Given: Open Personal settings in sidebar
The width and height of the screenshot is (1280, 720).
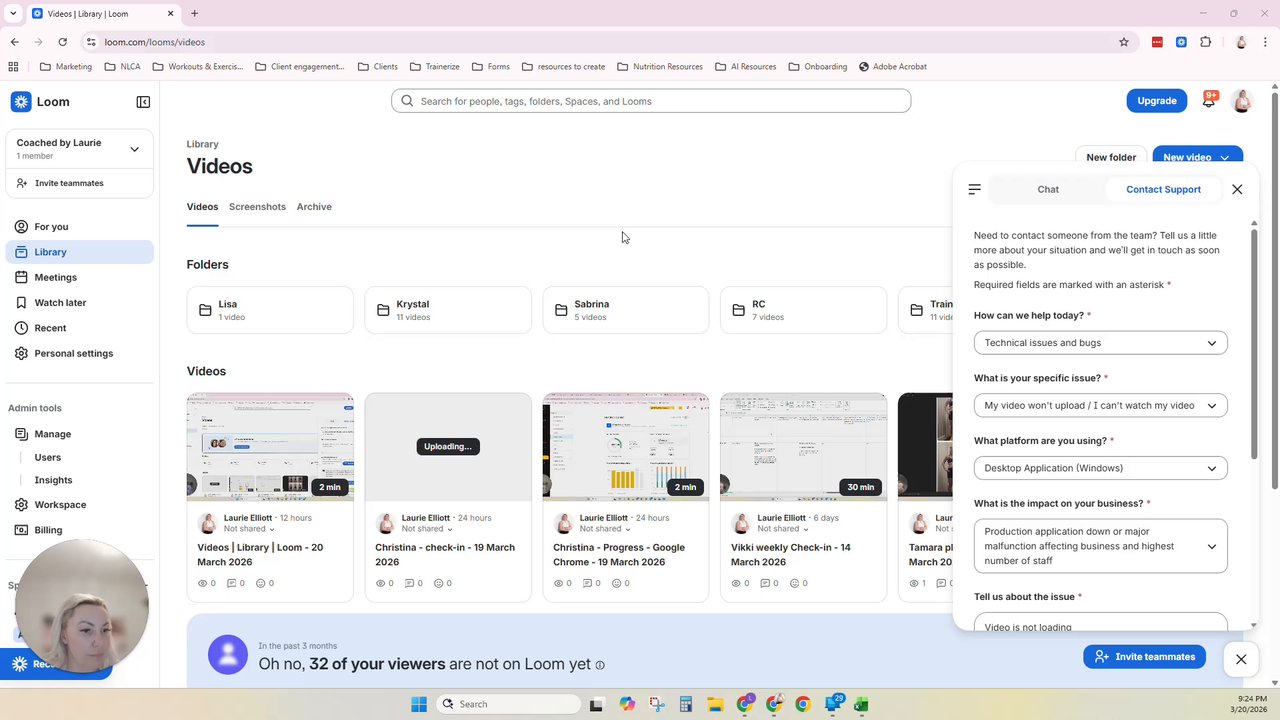Looking at the screenshot, I should (80, 353).
